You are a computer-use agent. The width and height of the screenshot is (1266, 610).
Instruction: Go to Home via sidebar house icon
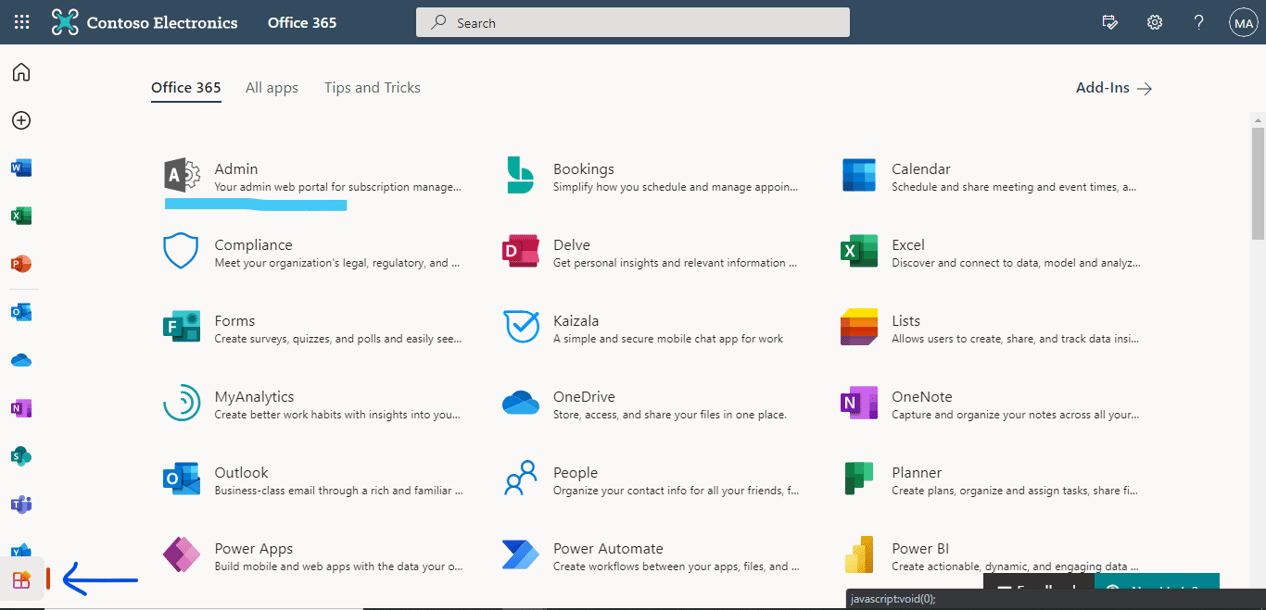click(x=21, y=72)
